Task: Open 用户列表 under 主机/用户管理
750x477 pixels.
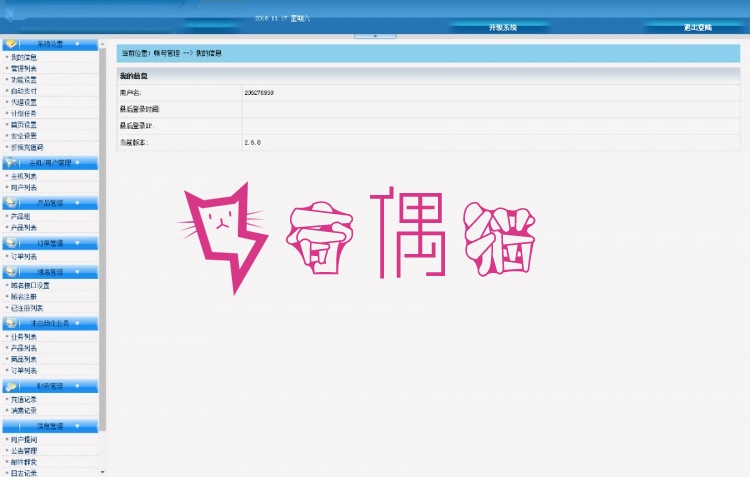Action: click(24, 188)
